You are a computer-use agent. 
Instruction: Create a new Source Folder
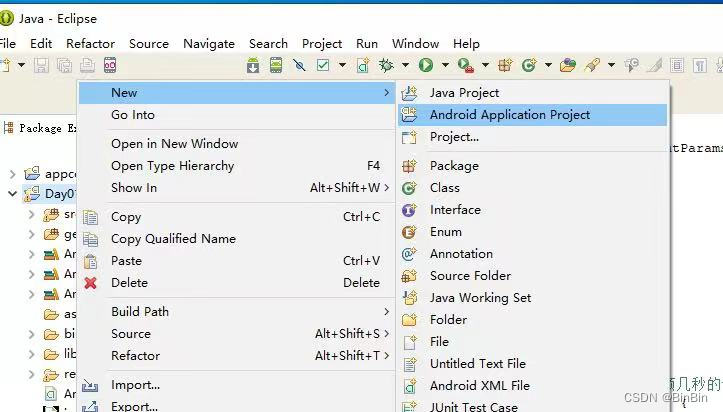pos(533,276)
